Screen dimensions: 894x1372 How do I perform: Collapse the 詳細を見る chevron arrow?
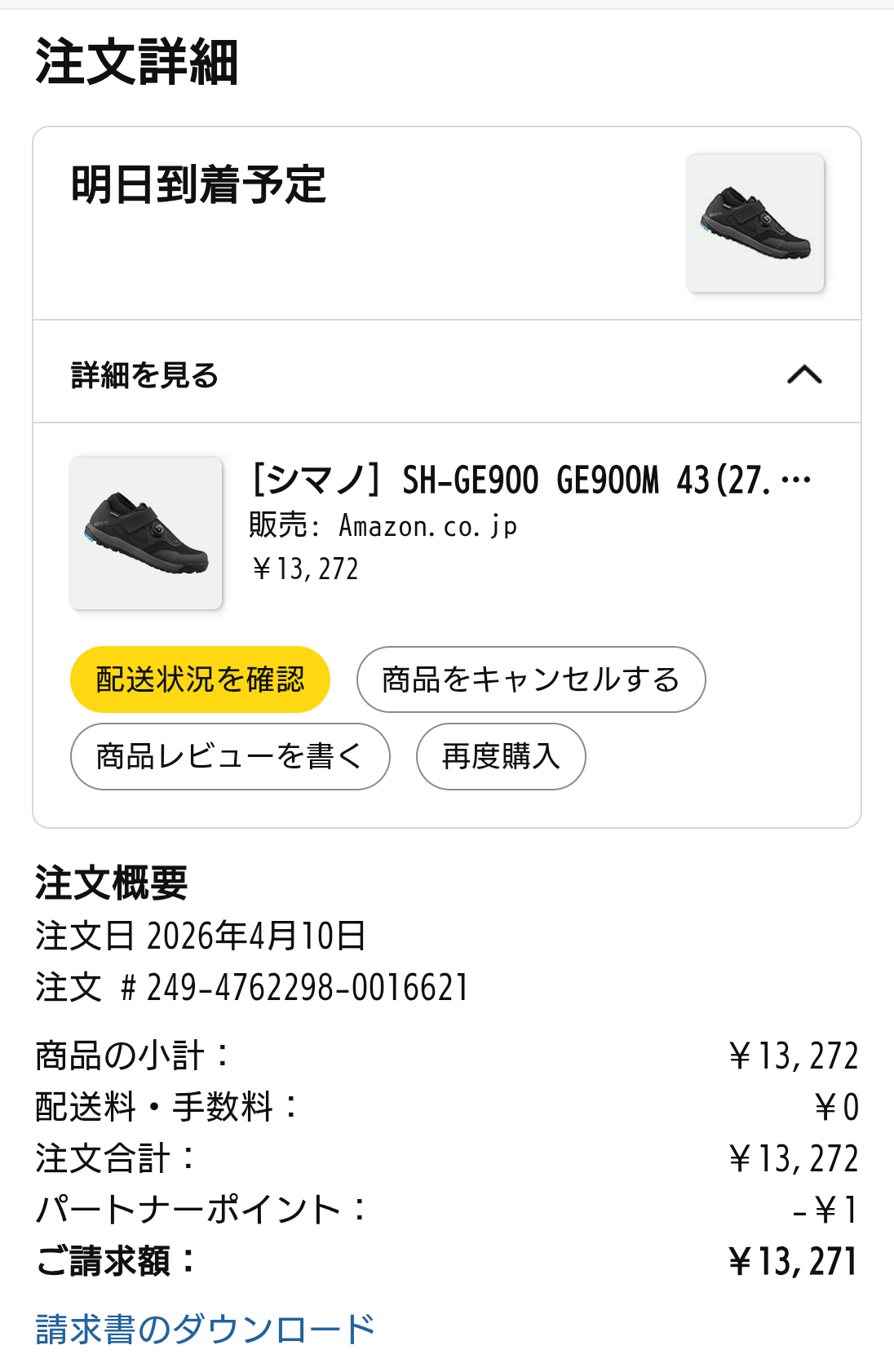click(804, 374)
